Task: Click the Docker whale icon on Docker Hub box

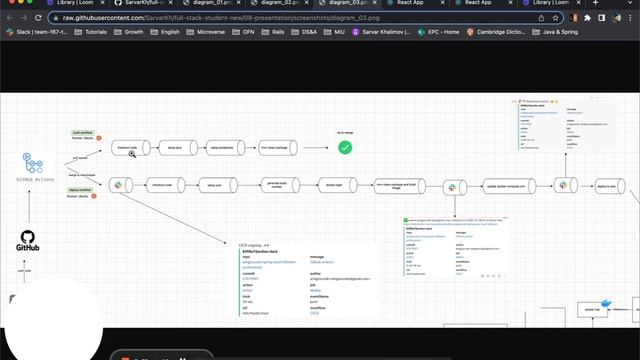Action: pos(606,303)
